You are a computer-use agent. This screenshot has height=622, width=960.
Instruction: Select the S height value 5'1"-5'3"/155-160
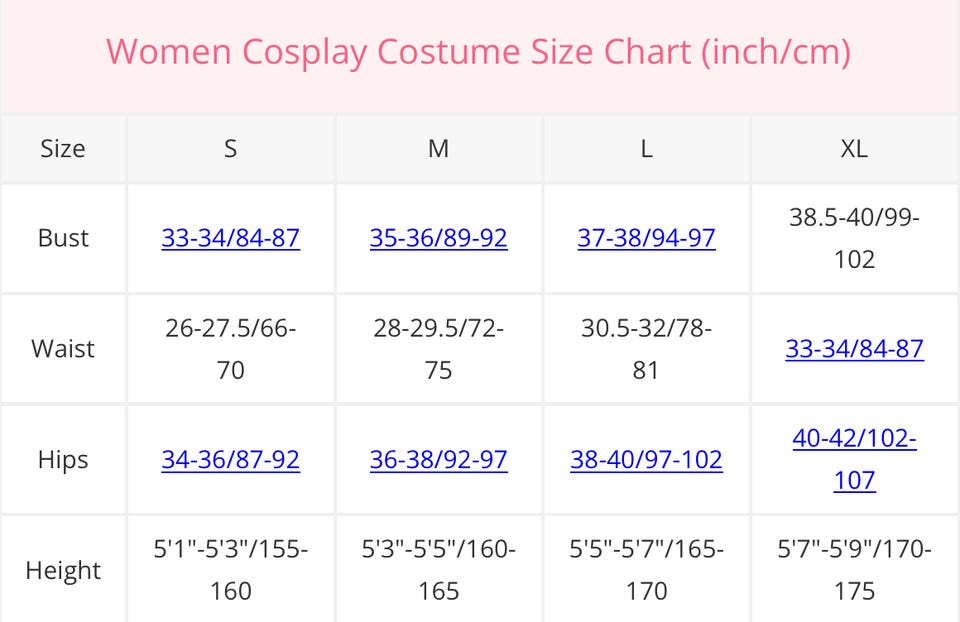click(230, 570)
